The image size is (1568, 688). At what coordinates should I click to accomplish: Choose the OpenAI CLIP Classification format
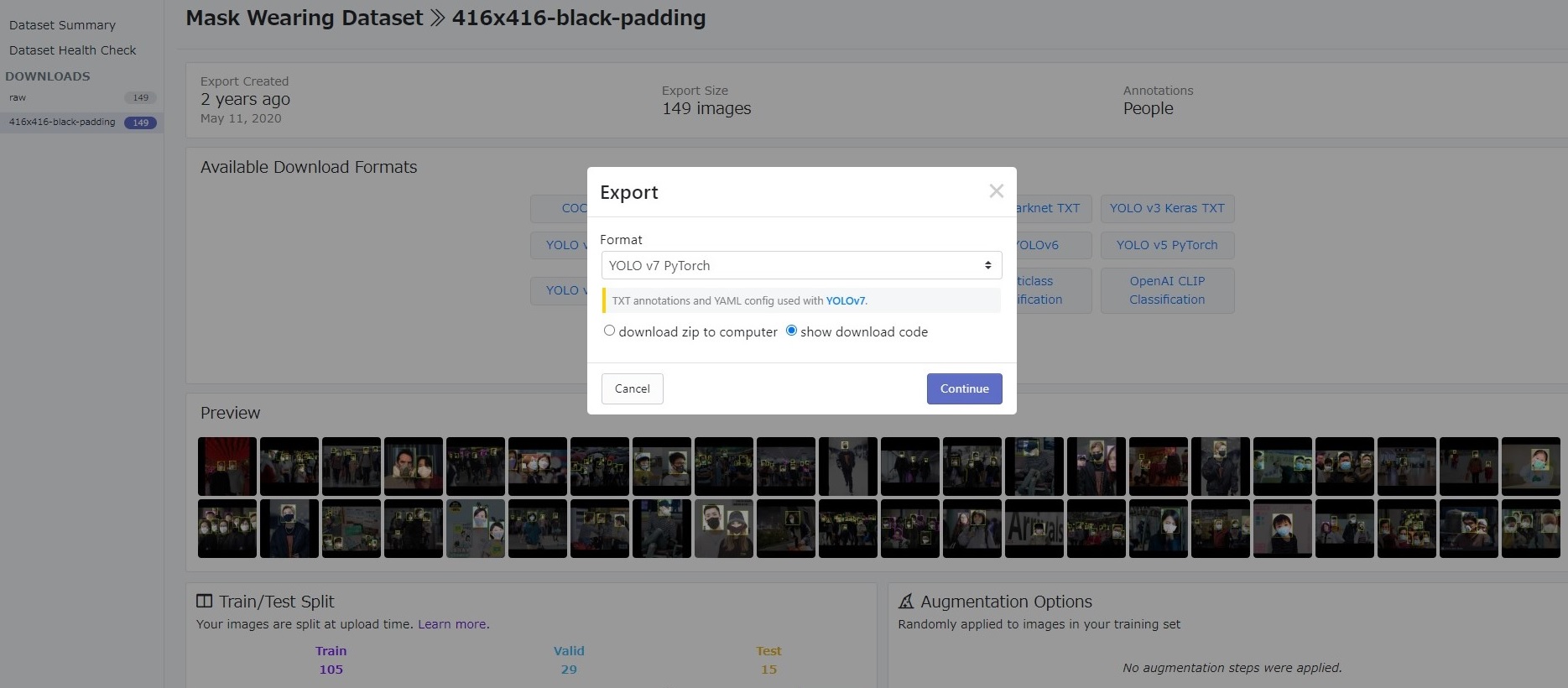pos(1166,290)
